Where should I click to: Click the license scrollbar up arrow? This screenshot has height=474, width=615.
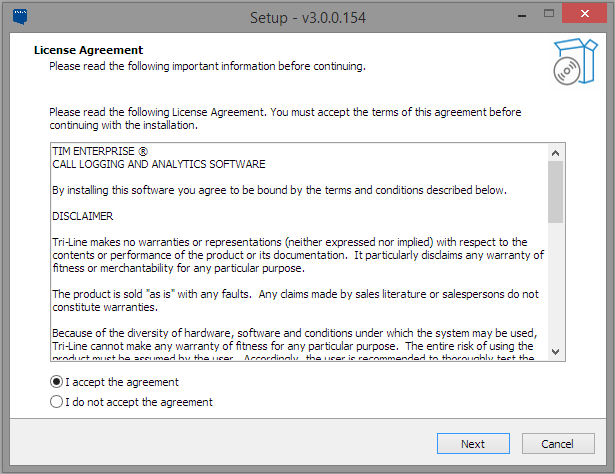(x=555, y=153)
